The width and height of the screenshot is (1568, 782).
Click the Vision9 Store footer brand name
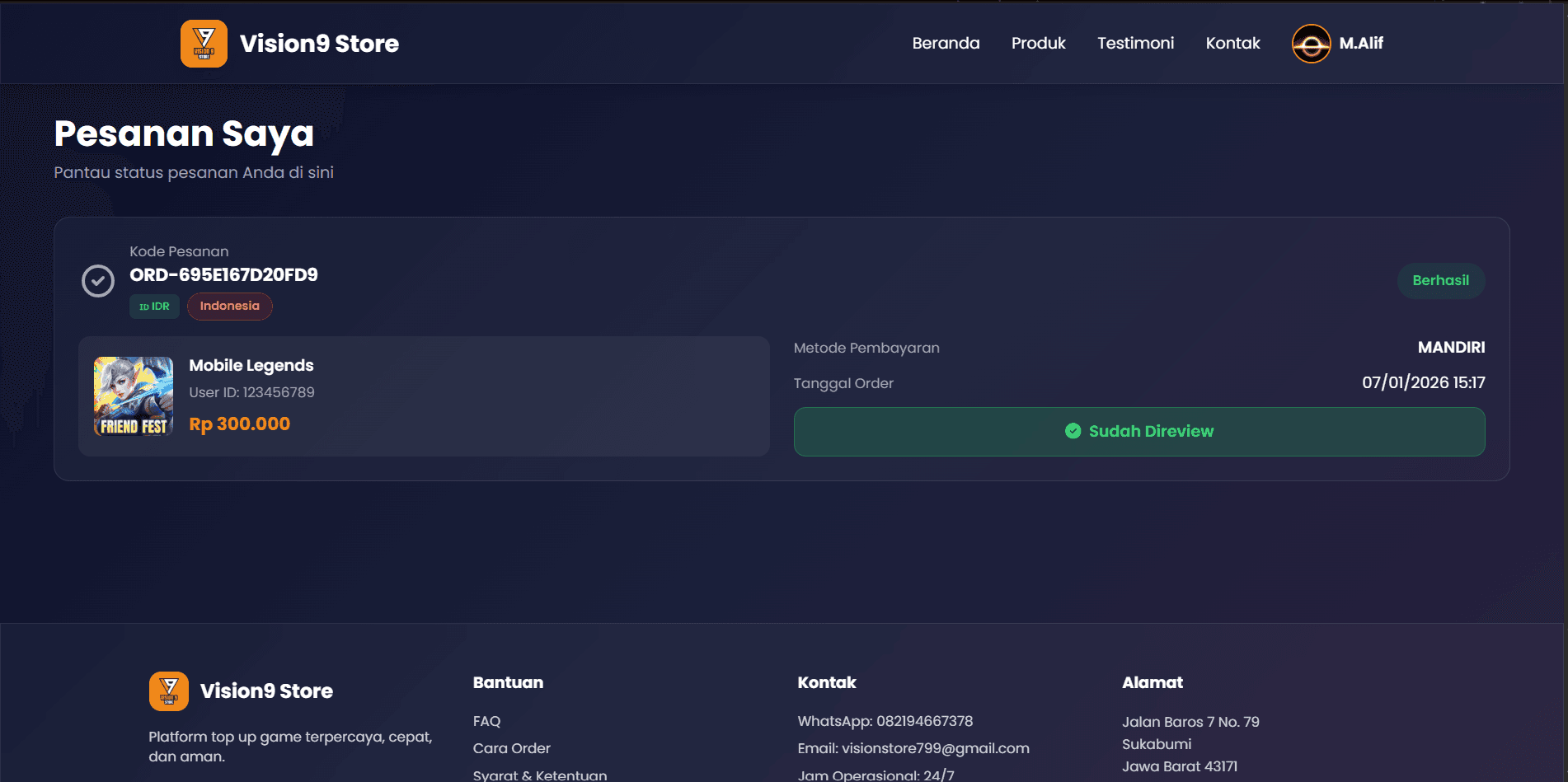click(266, 691)
